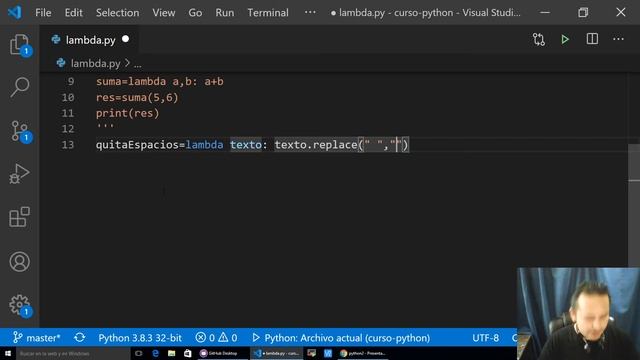Change the UTF-8 file encoding
This screenshot has width=640, height=360.
(485, 338)
